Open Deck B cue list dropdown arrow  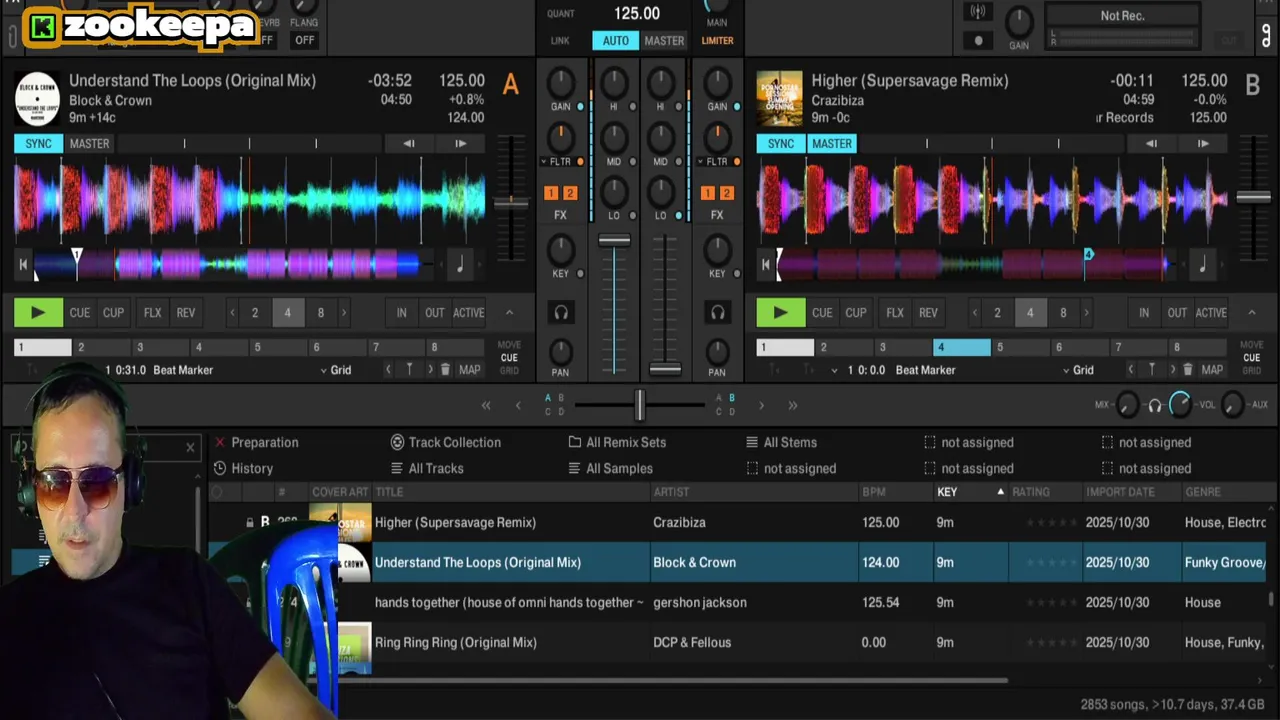point(835,370)
